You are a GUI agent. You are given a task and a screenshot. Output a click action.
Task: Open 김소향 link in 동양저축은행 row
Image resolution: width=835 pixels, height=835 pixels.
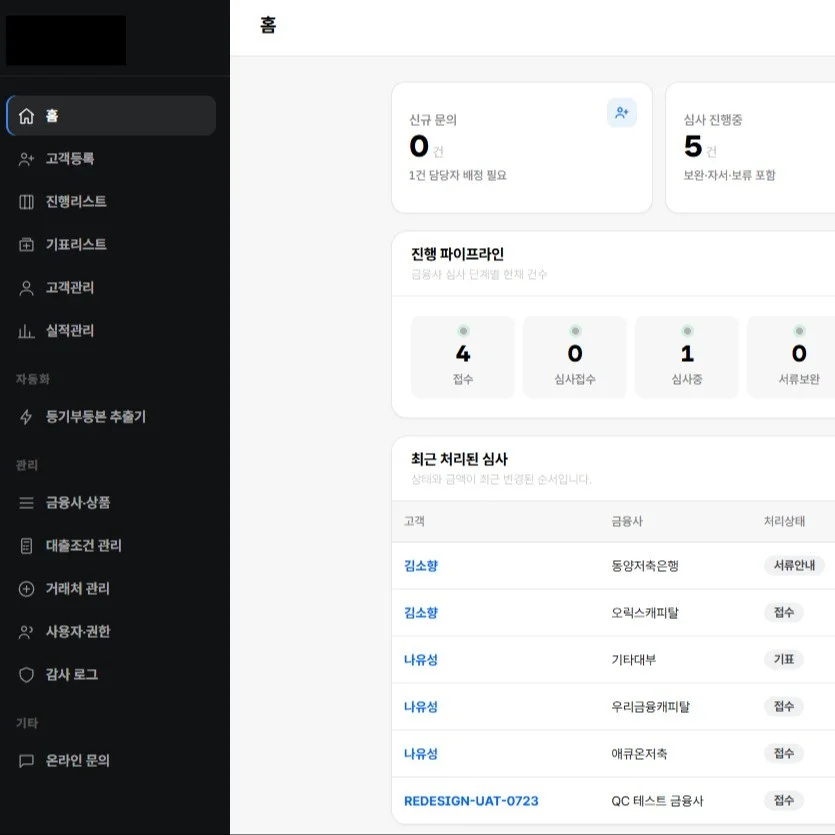(421, 566)
